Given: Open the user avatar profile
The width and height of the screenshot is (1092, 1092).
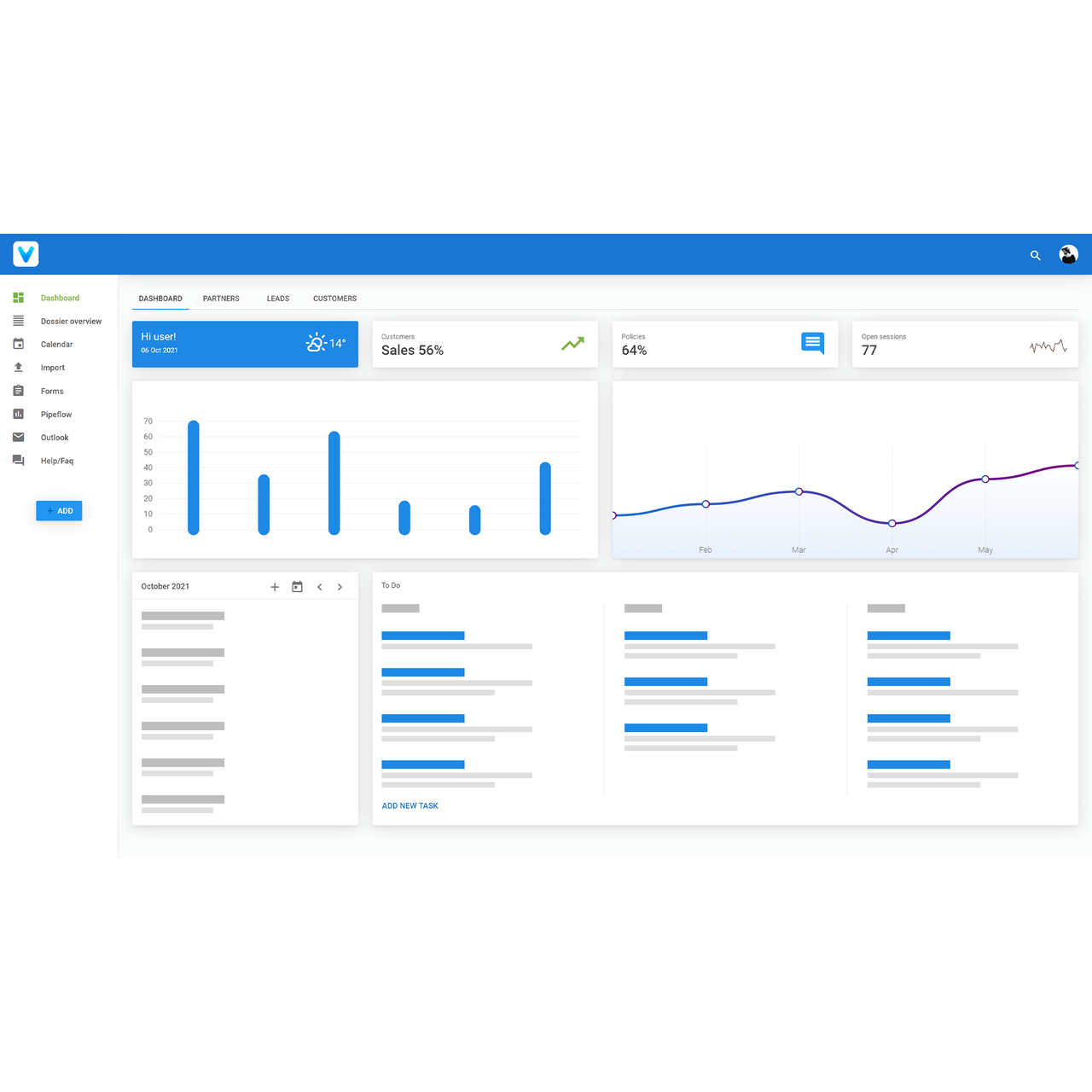Looking at the screenshot, I should coord(1068,254).
